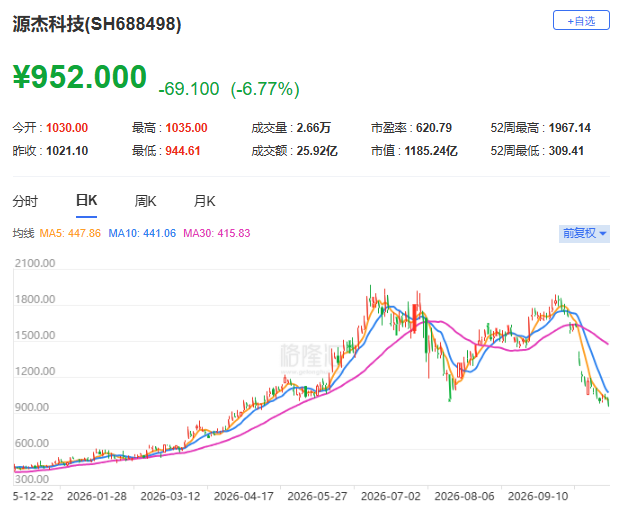Click the 2026-09-10 date axis marker

[x=538, y=496]
